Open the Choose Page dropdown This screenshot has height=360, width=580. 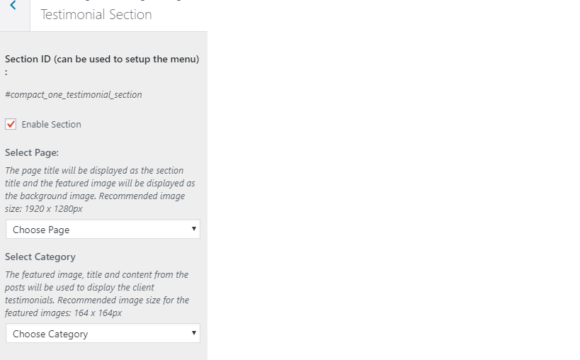[103, 229]
